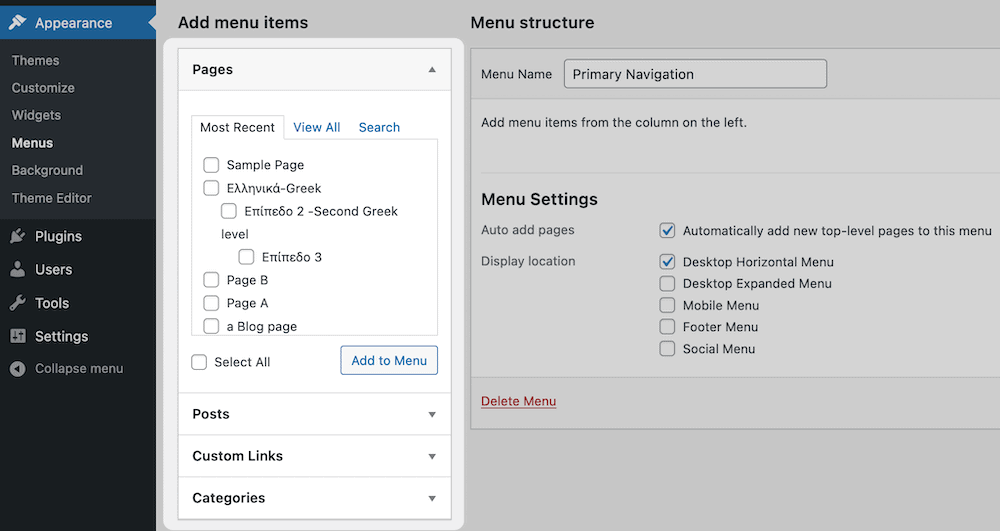This screenshot has height=531, width=1000.
Task: Open the Search tab in Pages
Action: point(379,127)
